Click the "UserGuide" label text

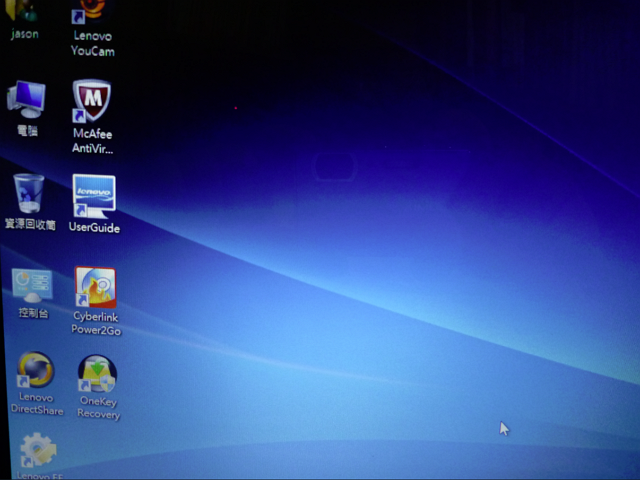(x=94, y=227)
